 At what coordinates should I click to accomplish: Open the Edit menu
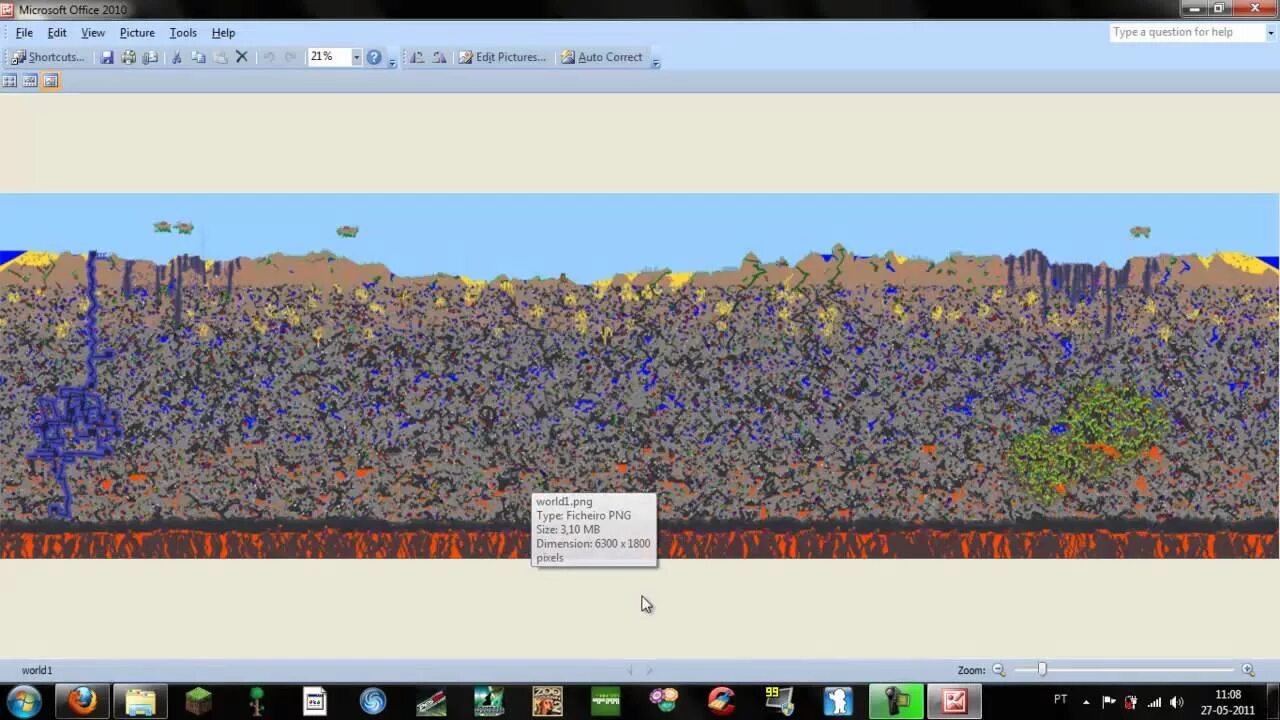pyautogui.click(x=57, y=33)
